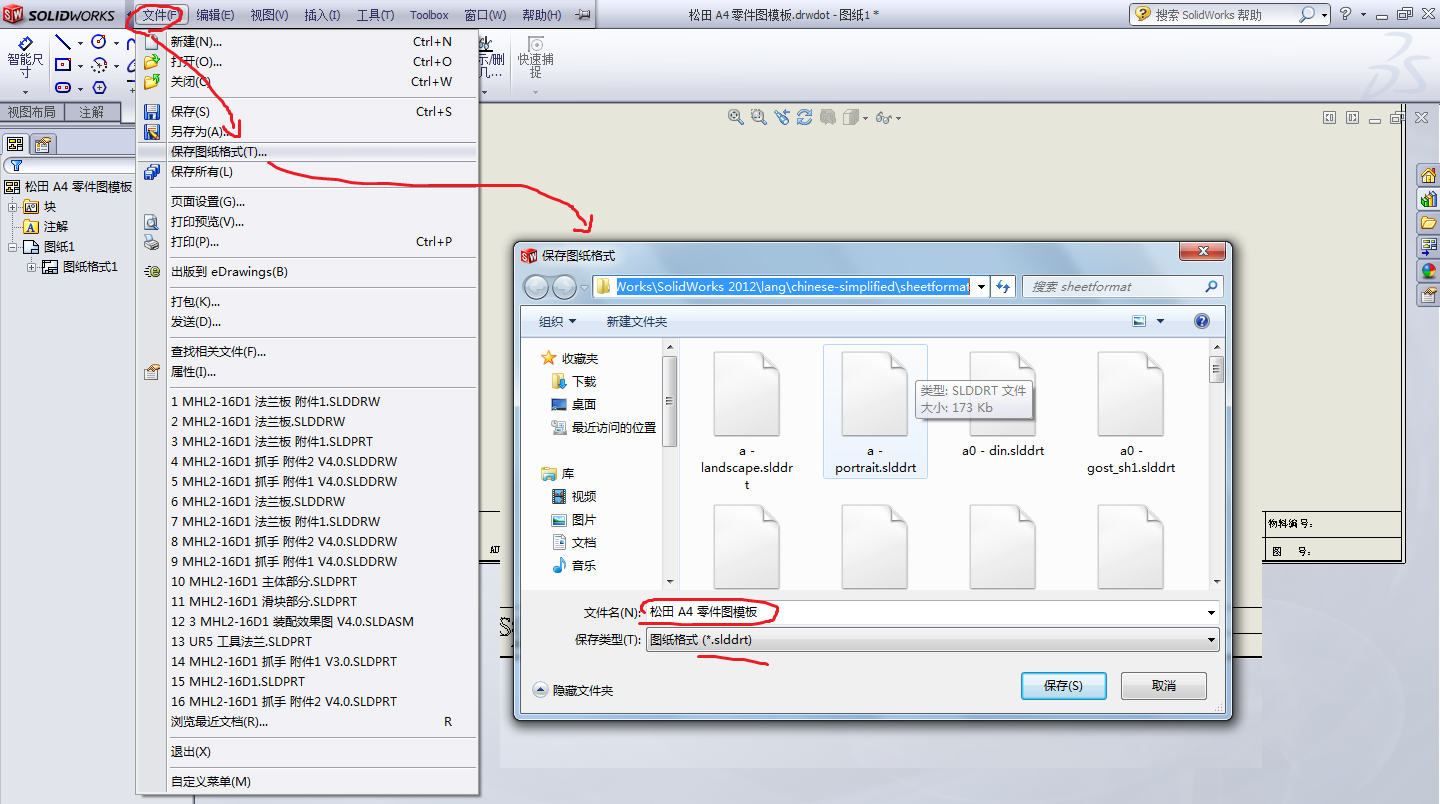This screenshot has height=804, width=1440.
Task: Open the Toolbox menu
Action: [x=429, y=15]
